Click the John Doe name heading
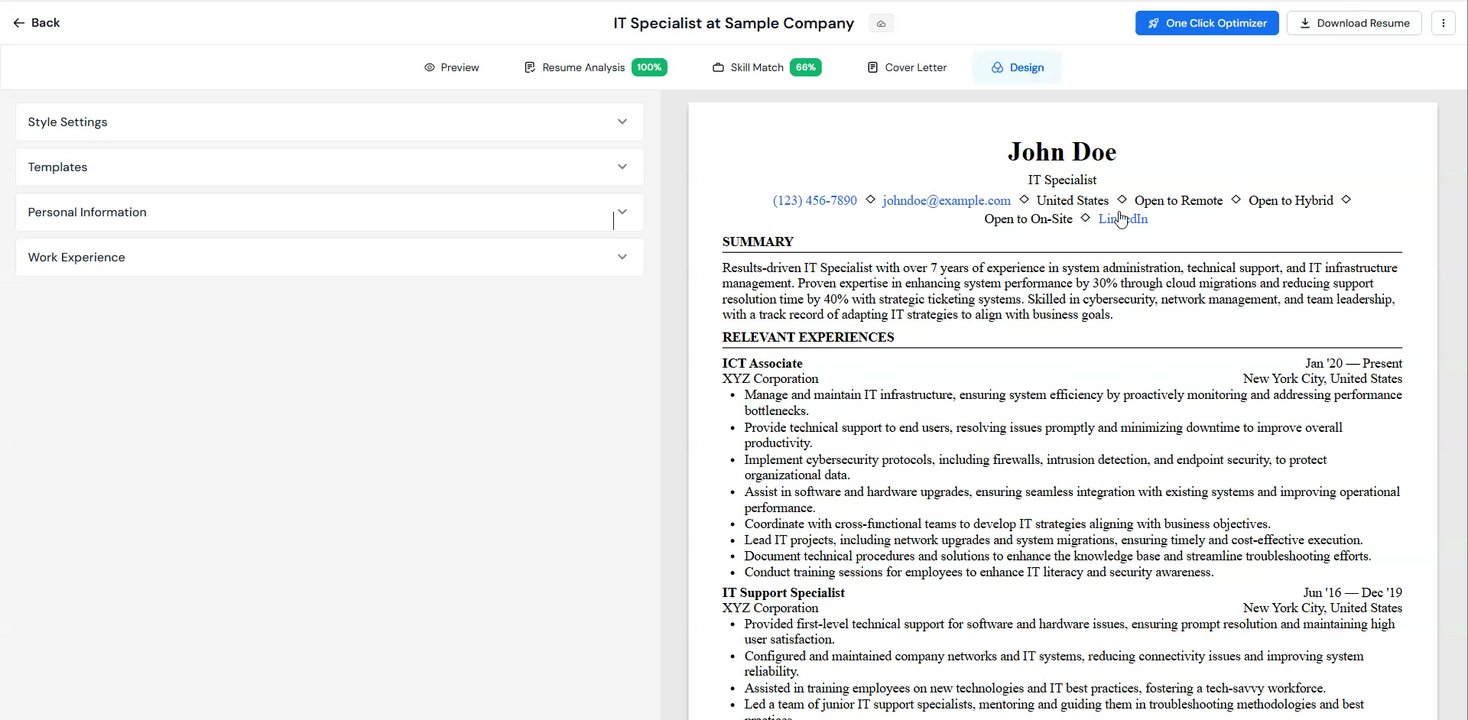 [x=1062, y=152]
